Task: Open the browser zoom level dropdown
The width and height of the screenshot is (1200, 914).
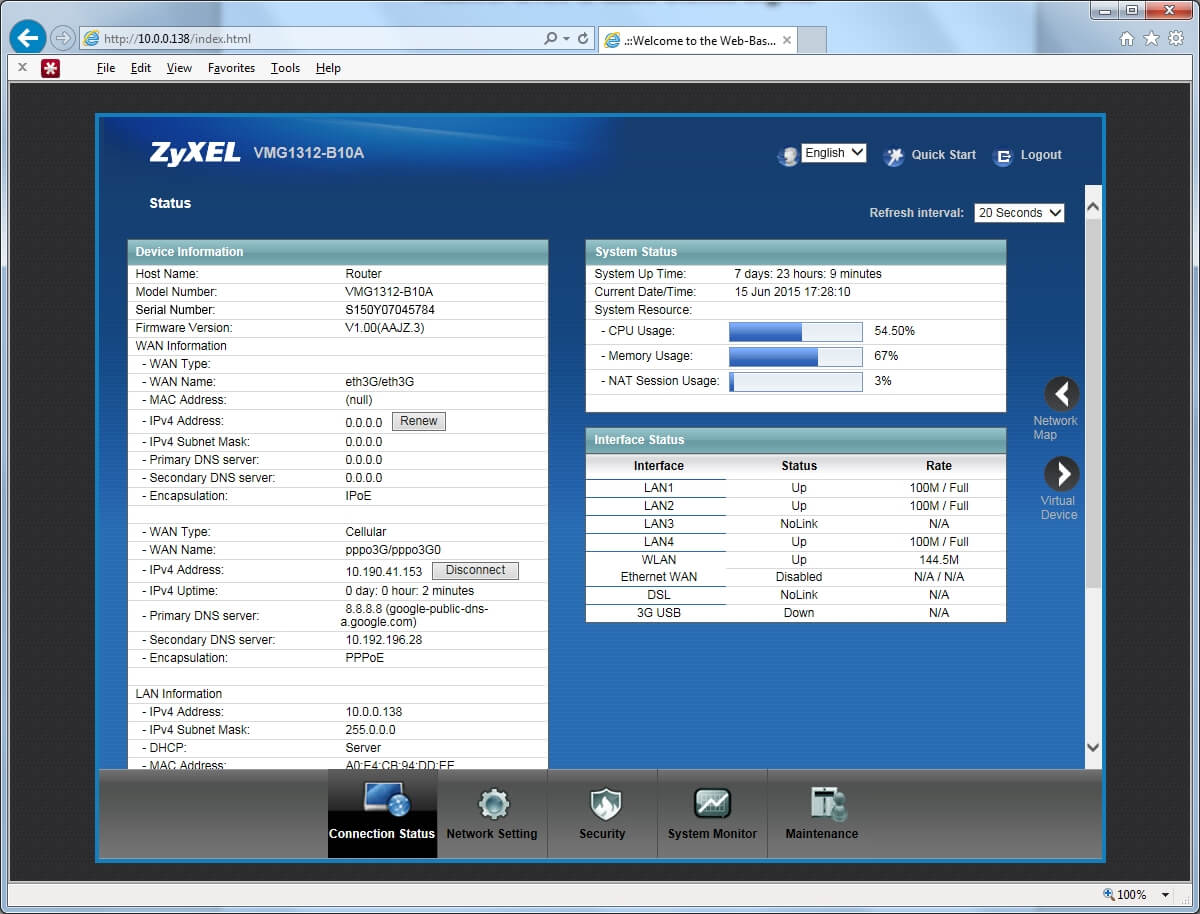Action: pyautogui.click(x=1165, y=895)
